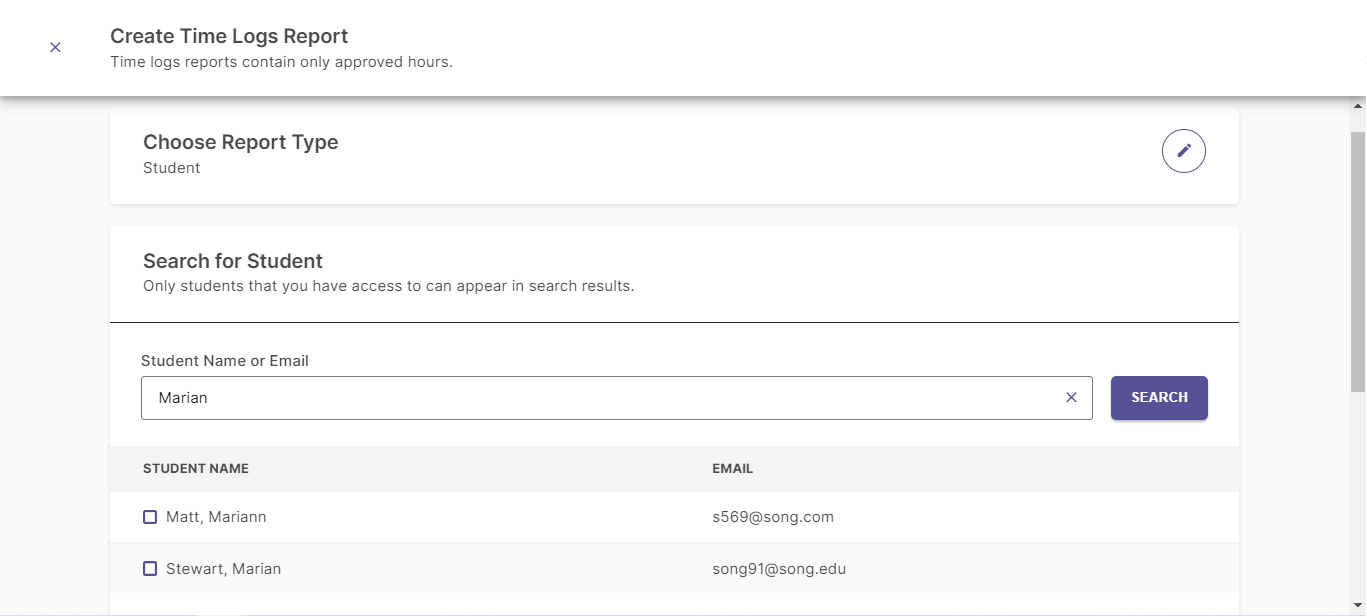Focus the Student Name or Email field
1367x616 pixels.
600,398
